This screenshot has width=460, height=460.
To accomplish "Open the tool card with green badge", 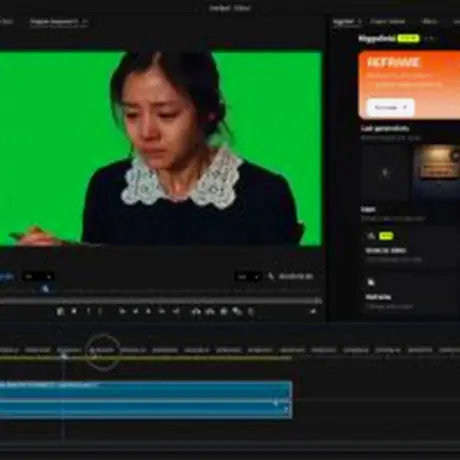I will click(411, 247).
